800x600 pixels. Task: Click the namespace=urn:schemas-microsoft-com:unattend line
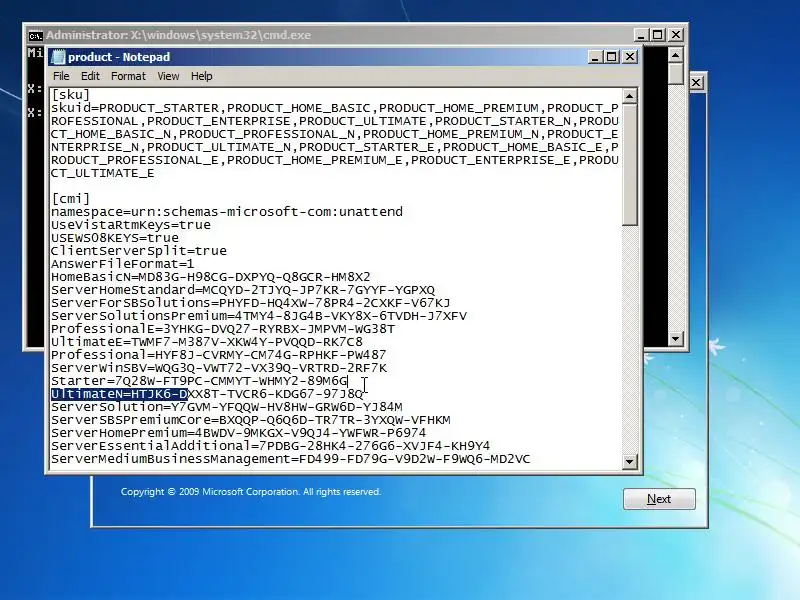[x=227, y=212]
